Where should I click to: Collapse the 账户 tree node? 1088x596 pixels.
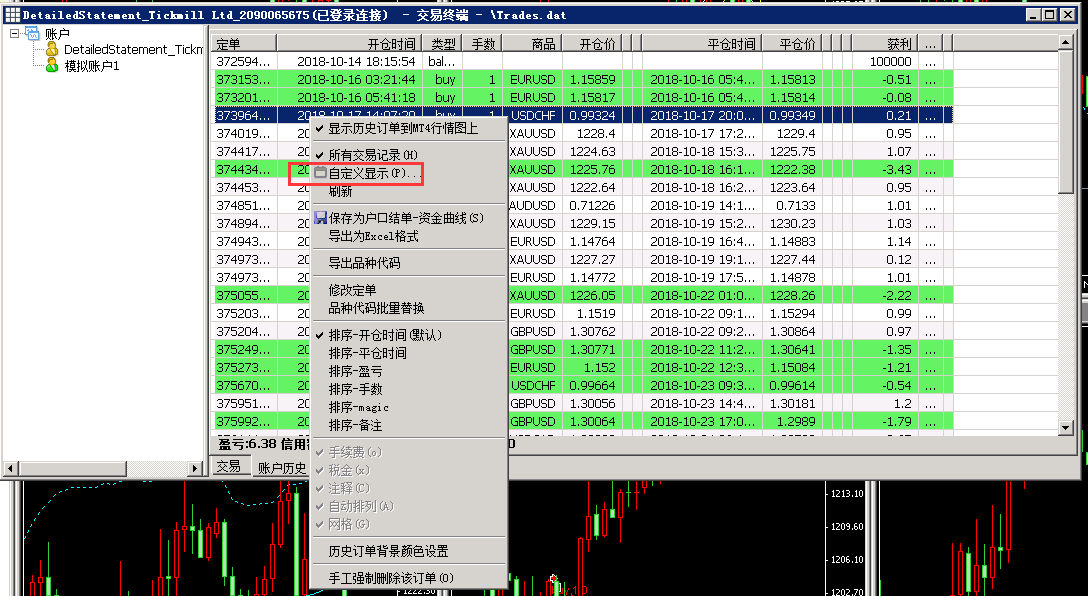point(14,34)
